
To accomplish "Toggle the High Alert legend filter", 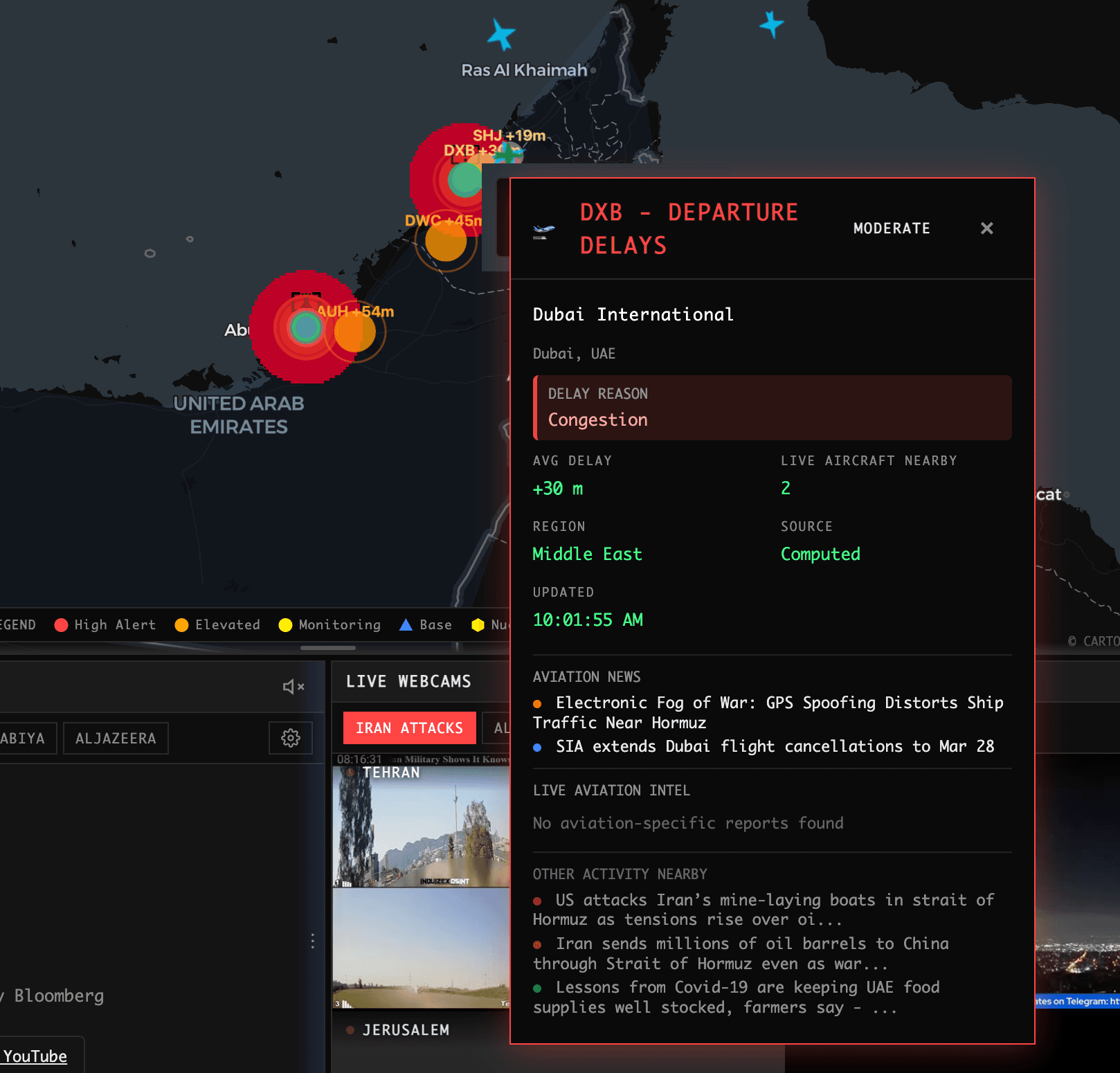I will (x=62, y=624).
